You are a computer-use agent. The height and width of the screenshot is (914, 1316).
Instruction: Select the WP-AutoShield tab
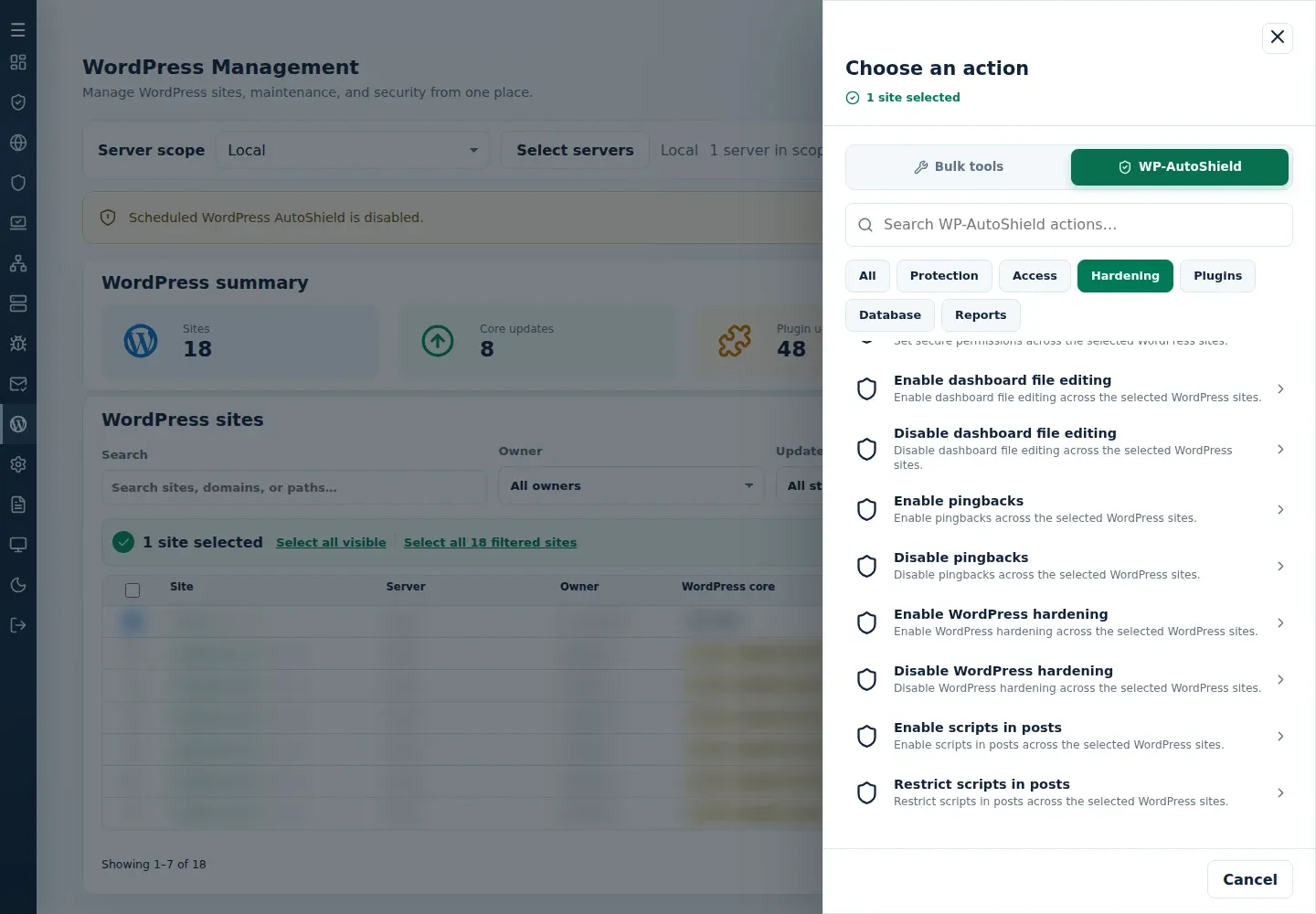click(x=1180, y=167)
